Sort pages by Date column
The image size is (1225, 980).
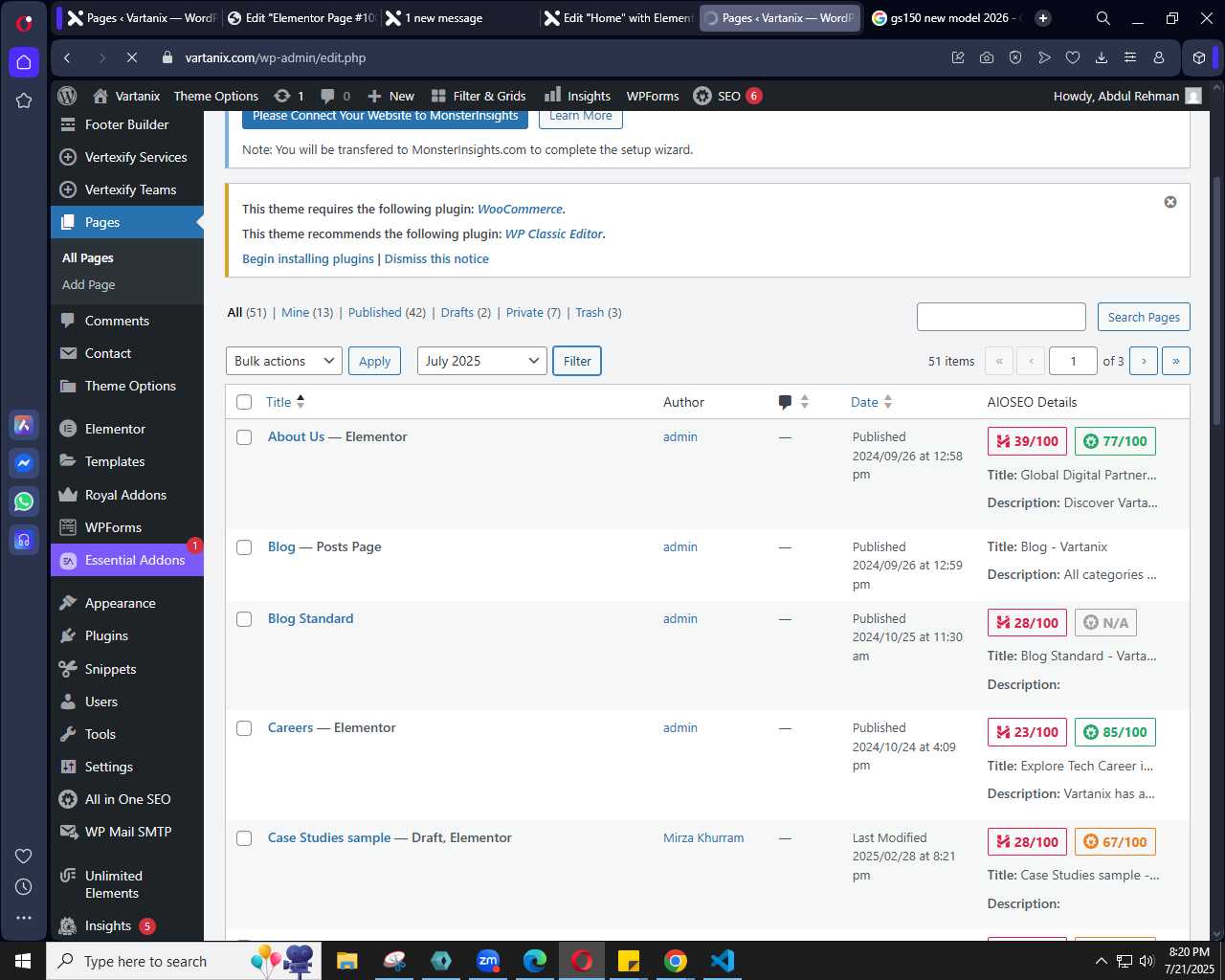(x=871, y=402)
